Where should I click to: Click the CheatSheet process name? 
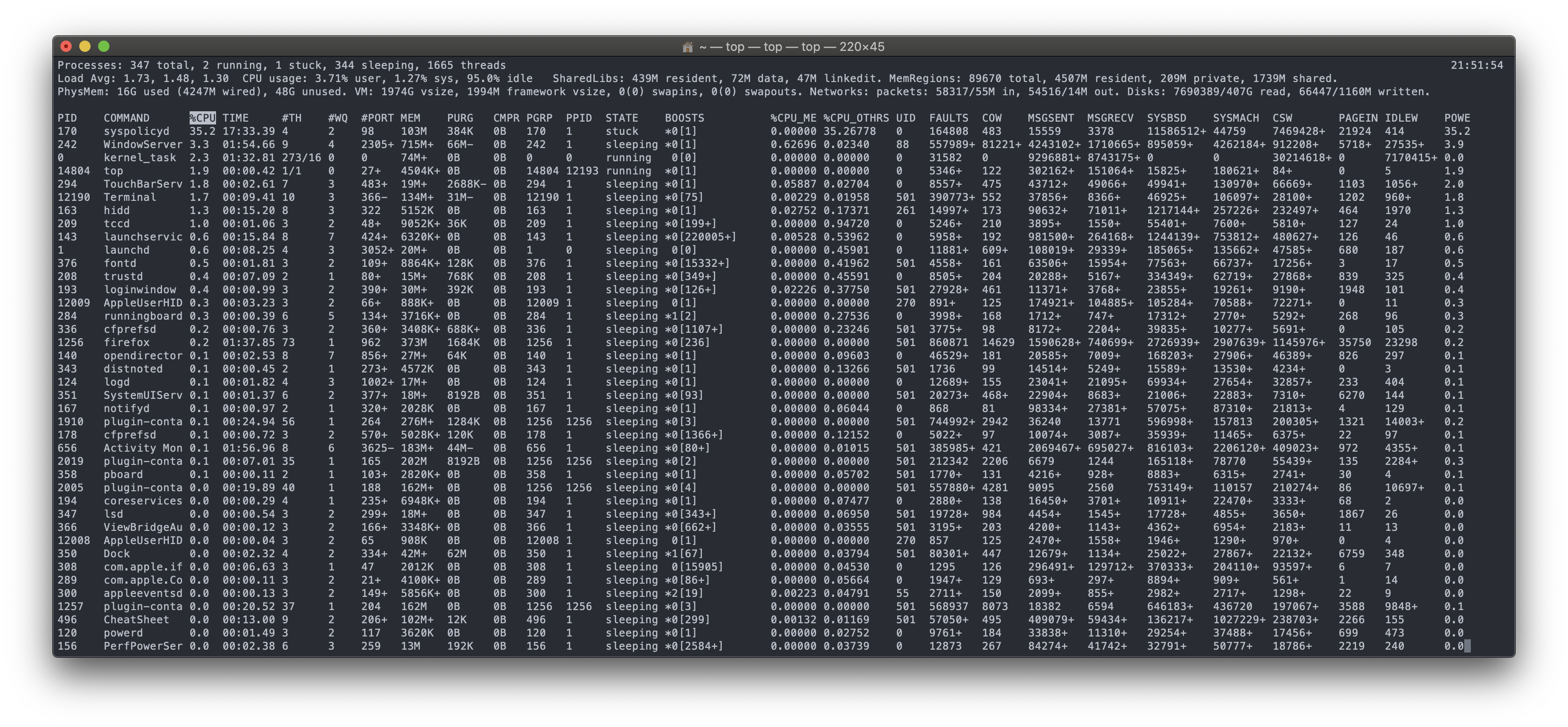(136, 620)
